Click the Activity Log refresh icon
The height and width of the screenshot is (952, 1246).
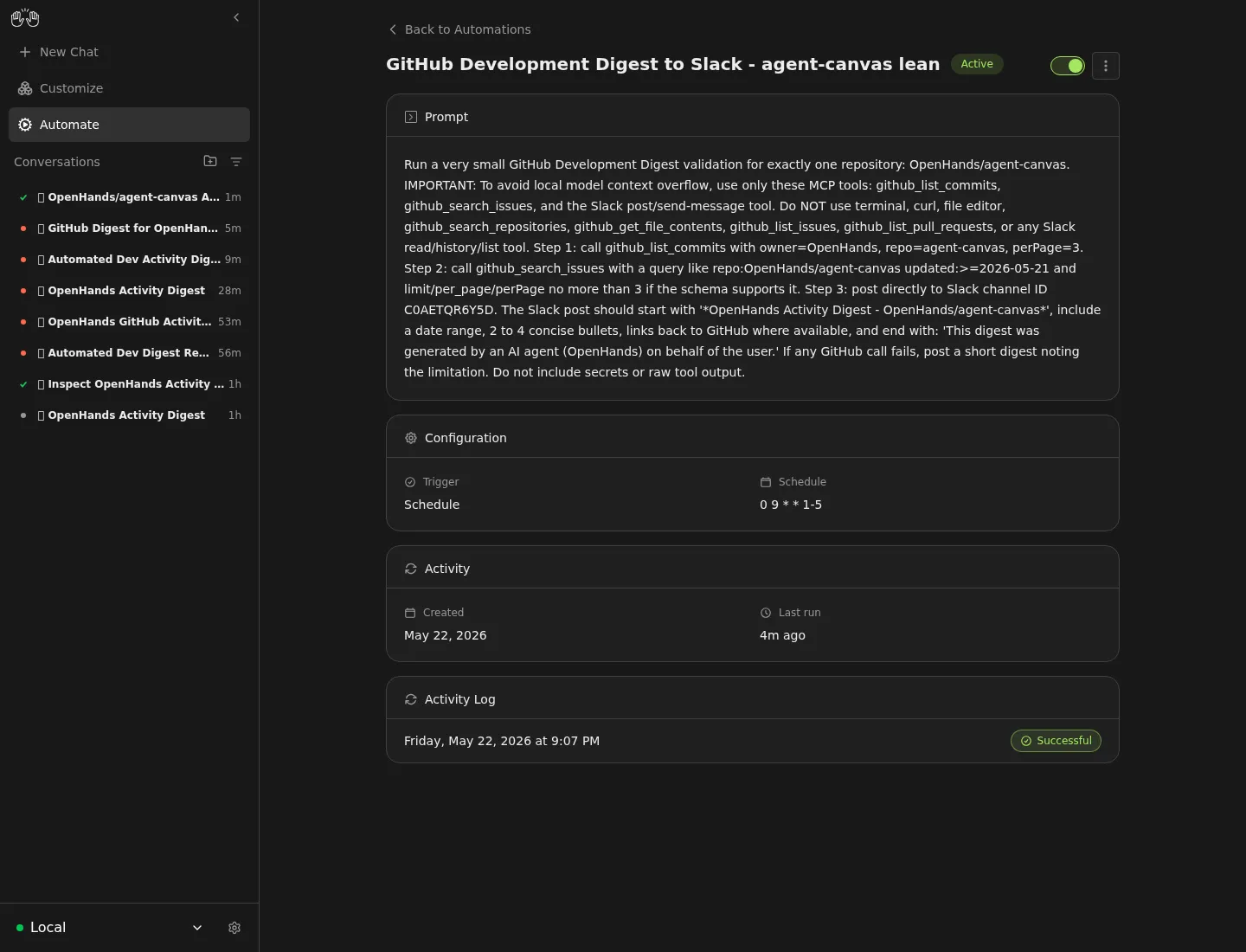pos(411,699)
